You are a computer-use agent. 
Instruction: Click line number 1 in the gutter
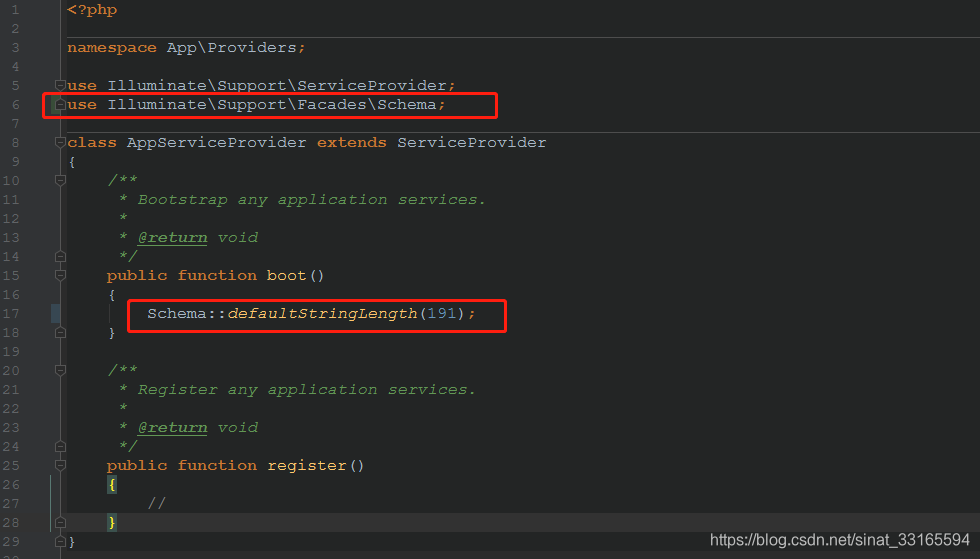tap(15, 10)
